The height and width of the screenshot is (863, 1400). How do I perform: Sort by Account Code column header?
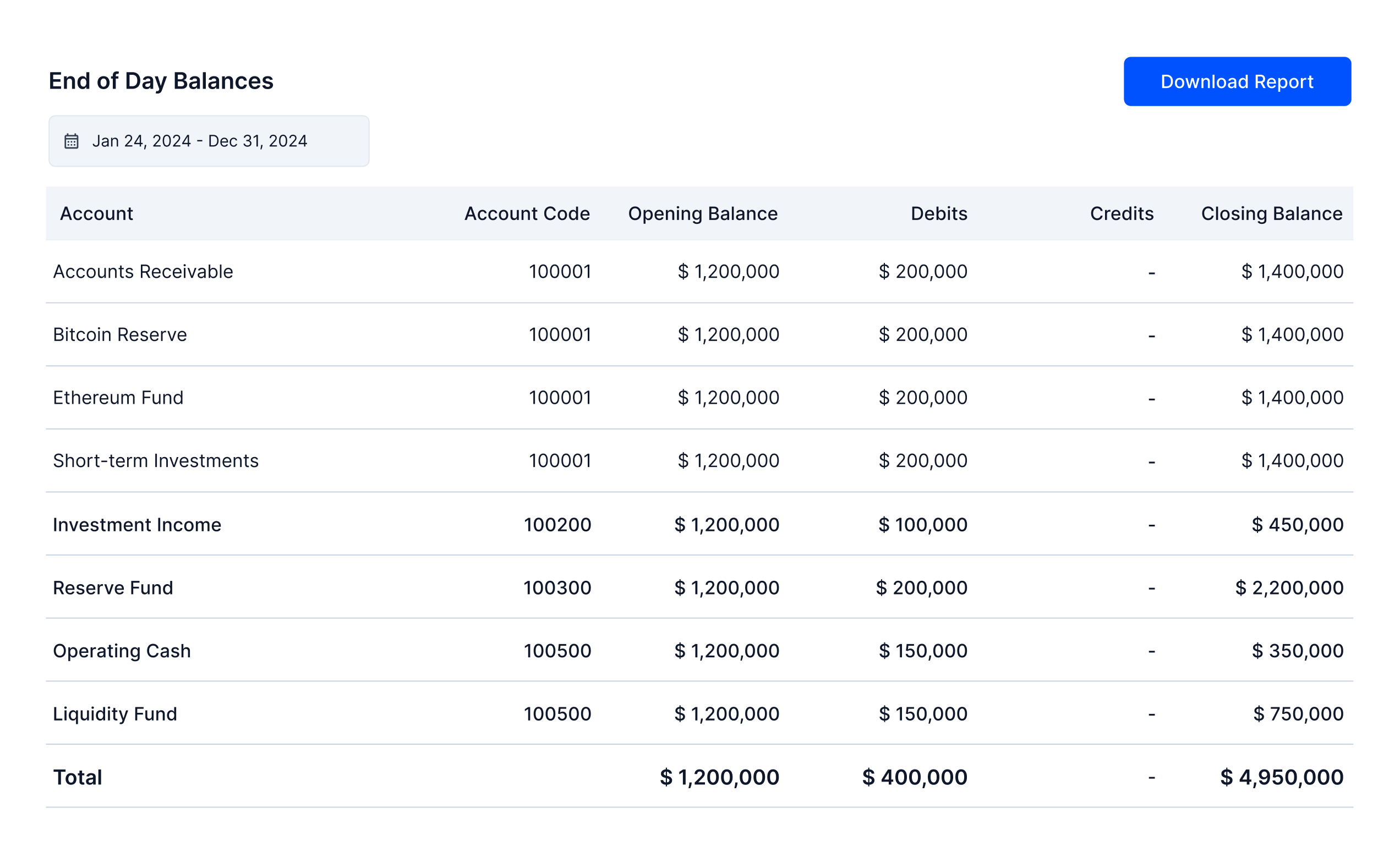tap(527, 213)
